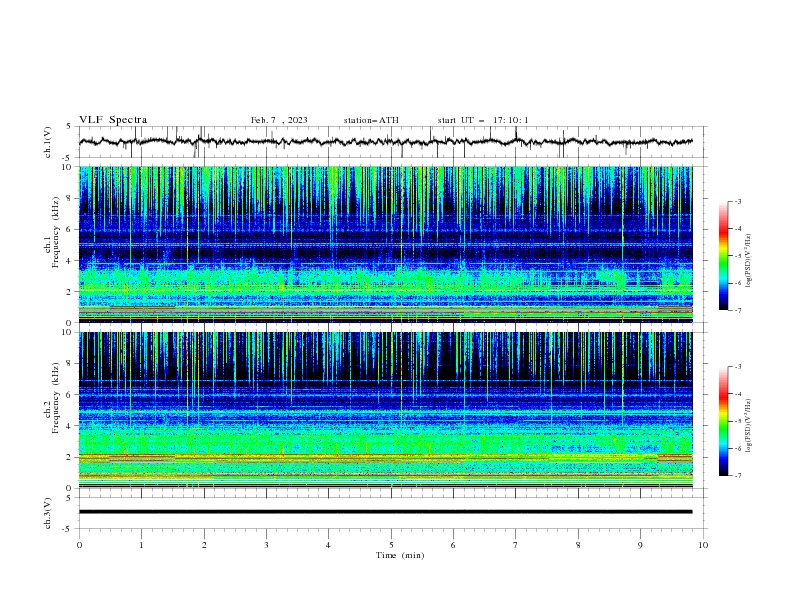Click the flat black ch.3 voltage trace
792x612 pixels.
pos(385,512)
